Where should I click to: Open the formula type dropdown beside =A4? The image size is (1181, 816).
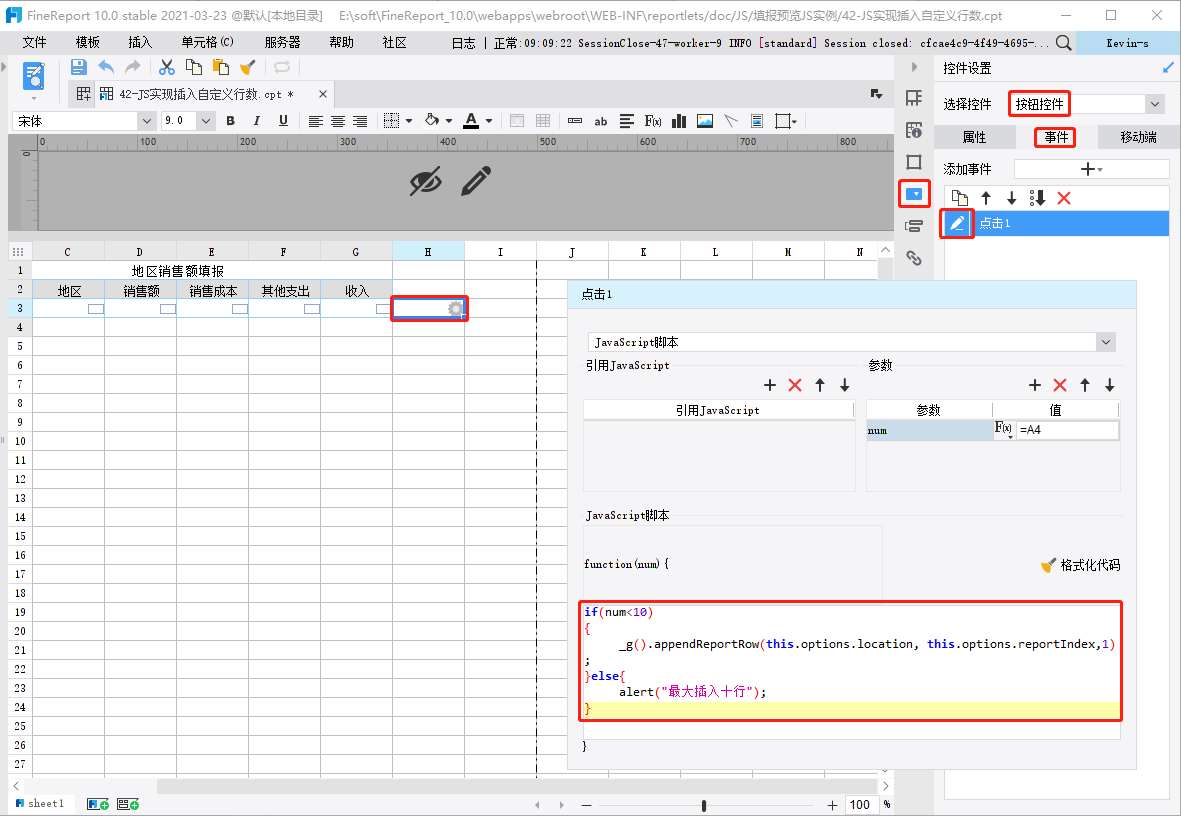(x=1004, y=429)
